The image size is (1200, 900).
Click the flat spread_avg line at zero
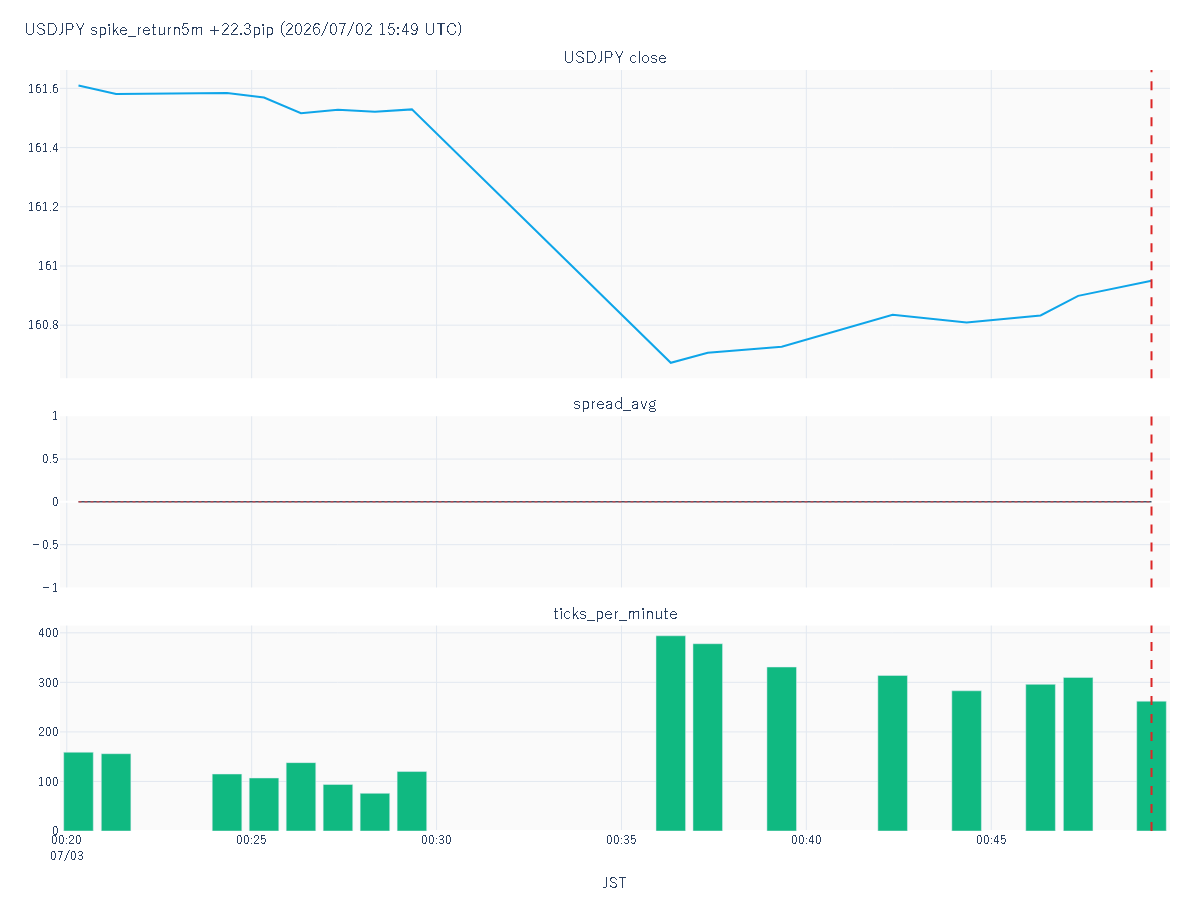[x=614, y=502]
